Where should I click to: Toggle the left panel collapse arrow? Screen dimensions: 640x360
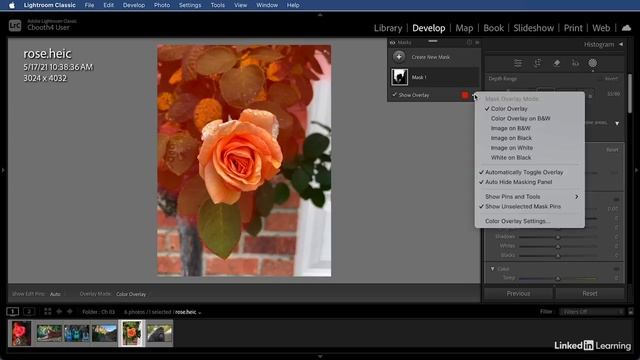tap(3, 170)
